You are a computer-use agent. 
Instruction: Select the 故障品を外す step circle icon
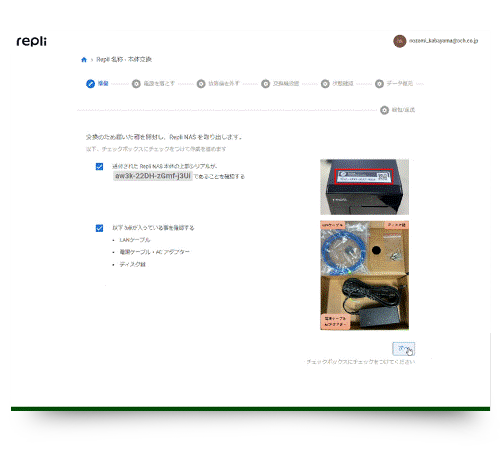201,84
